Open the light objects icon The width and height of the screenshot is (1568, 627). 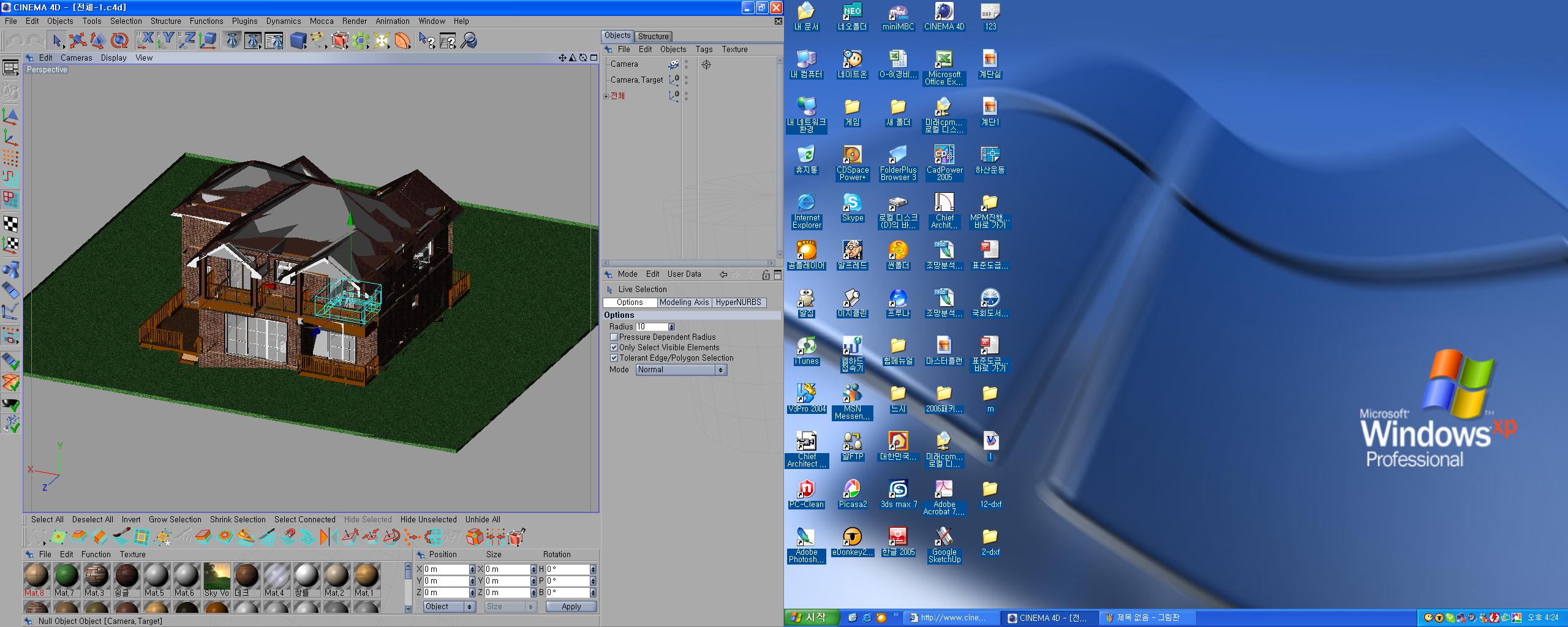[382, 41]
